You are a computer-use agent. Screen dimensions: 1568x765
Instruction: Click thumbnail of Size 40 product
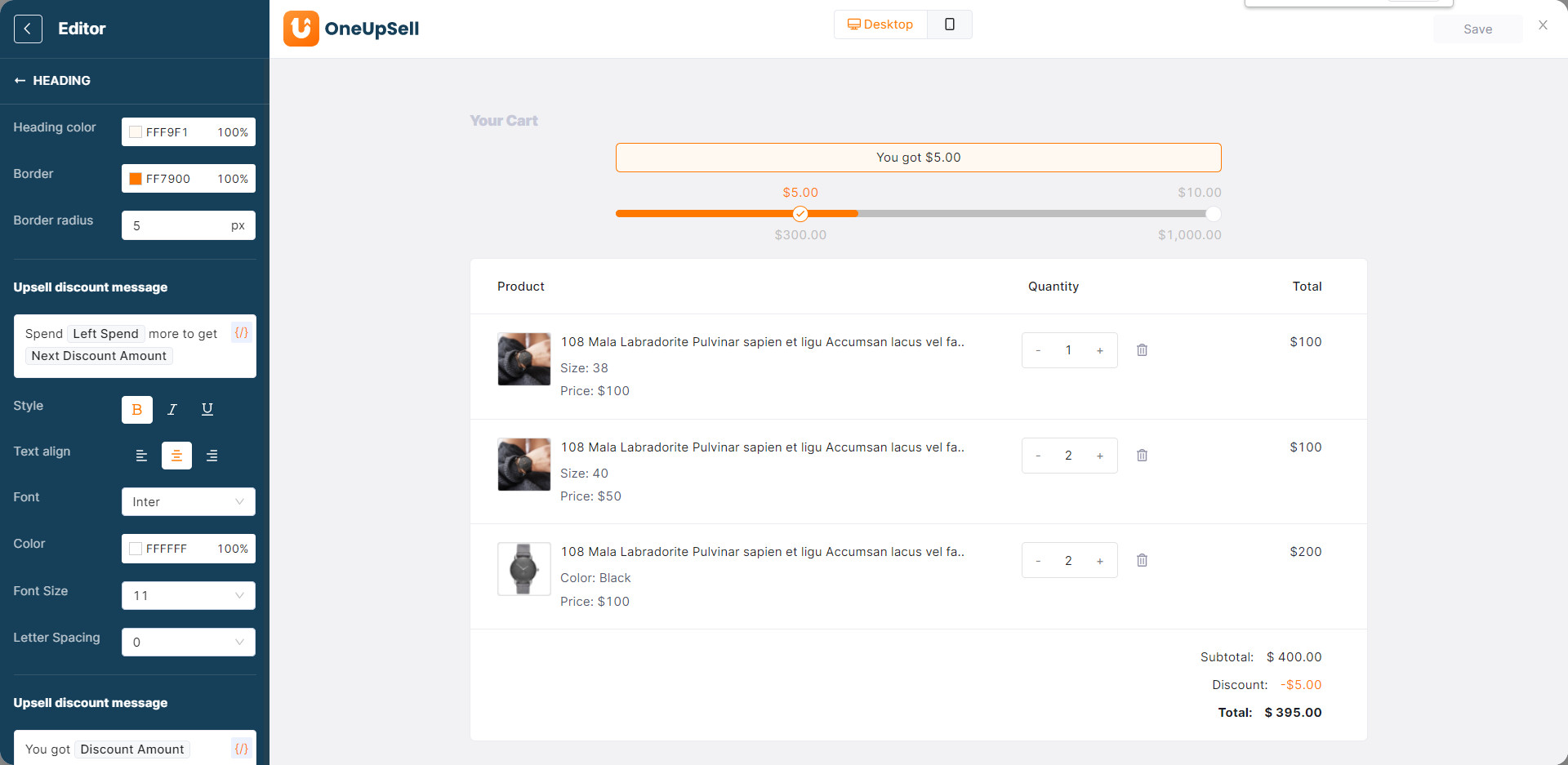click(524, 465)
